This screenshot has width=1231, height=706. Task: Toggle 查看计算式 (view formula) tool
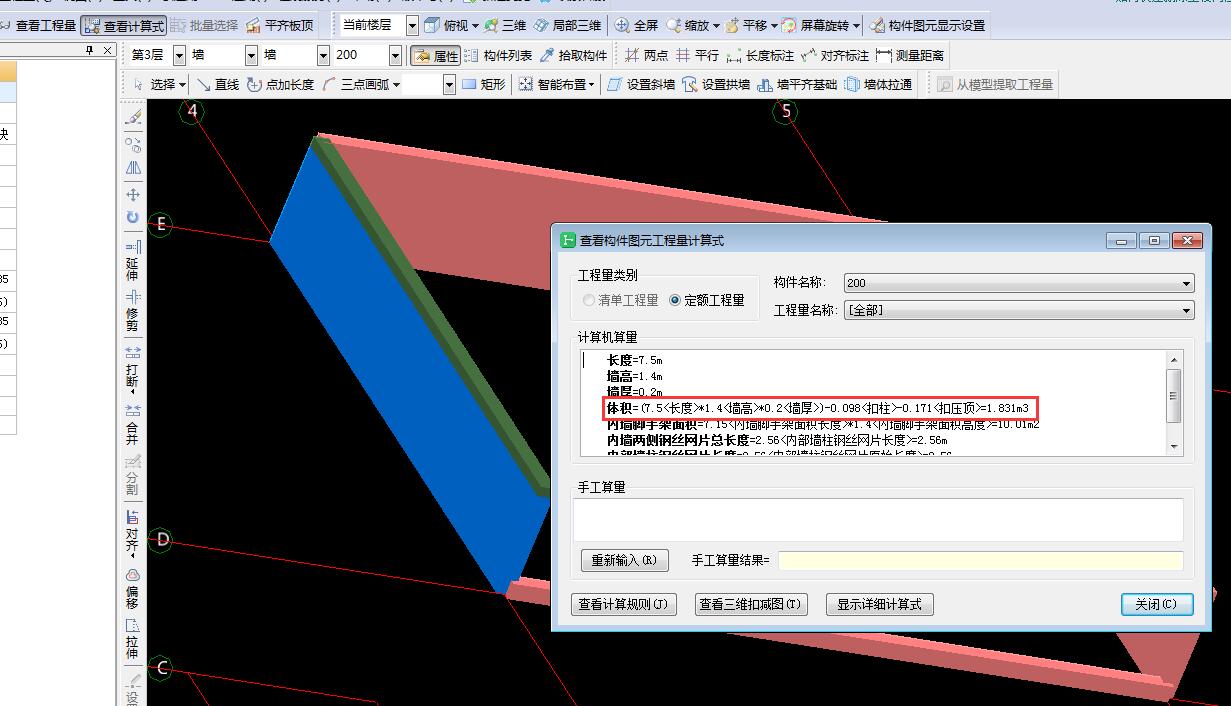coord(123,25)
